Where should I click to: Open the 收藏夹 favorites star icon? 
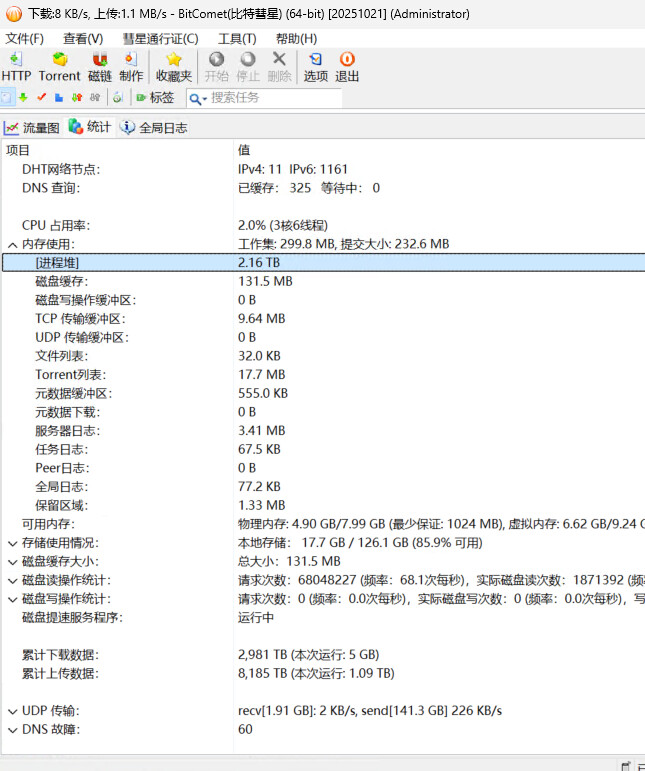pyautogui.click(x=173, y=67)
